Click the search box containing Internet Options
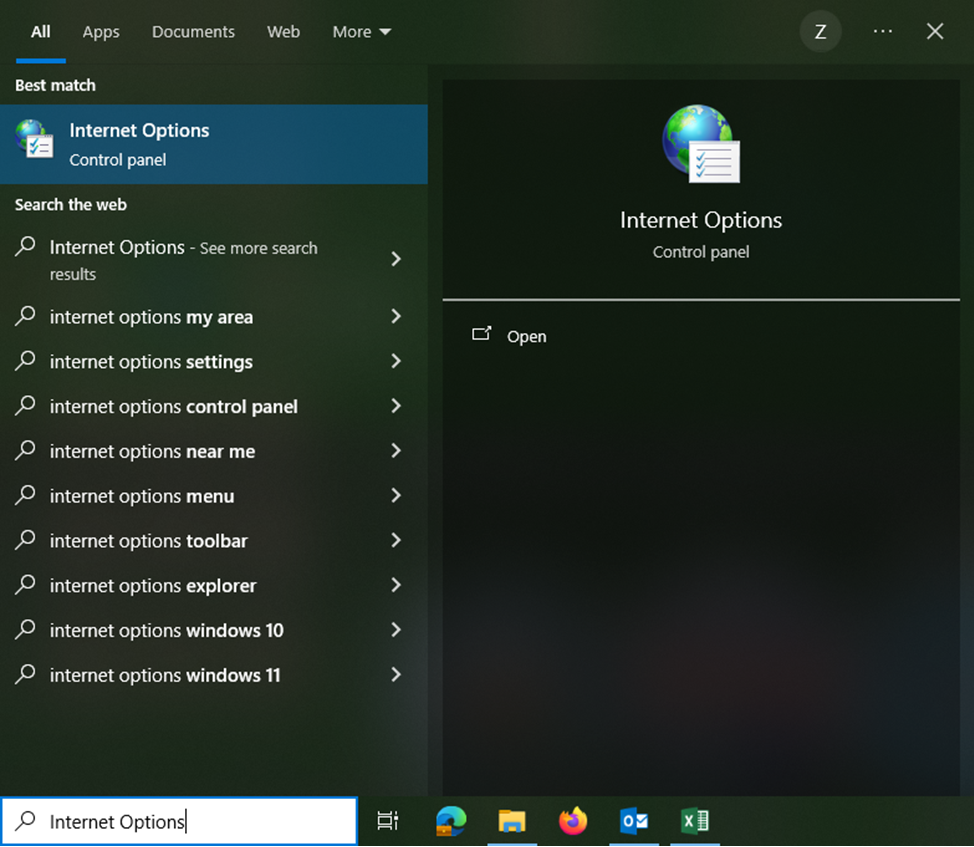 pyautogui.click(x=180, y=821)
